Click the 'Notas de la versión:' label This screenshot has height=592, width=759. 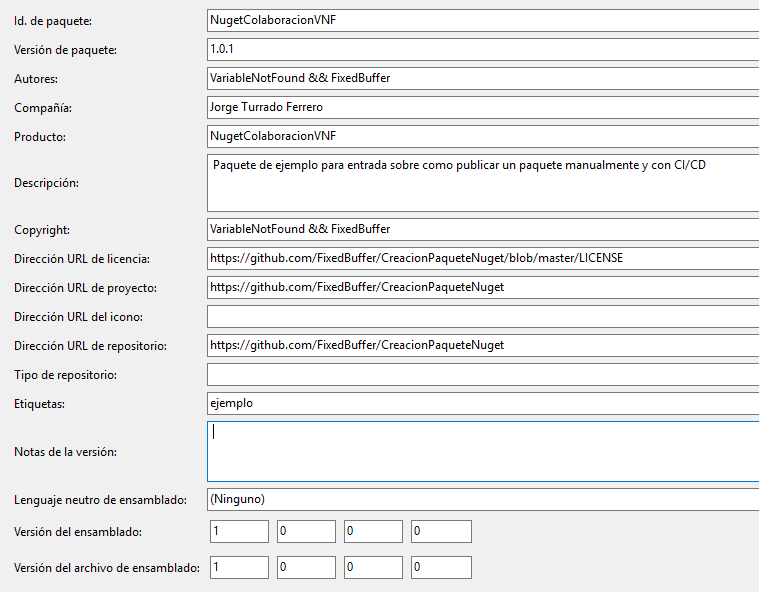[x=65, y=452]
